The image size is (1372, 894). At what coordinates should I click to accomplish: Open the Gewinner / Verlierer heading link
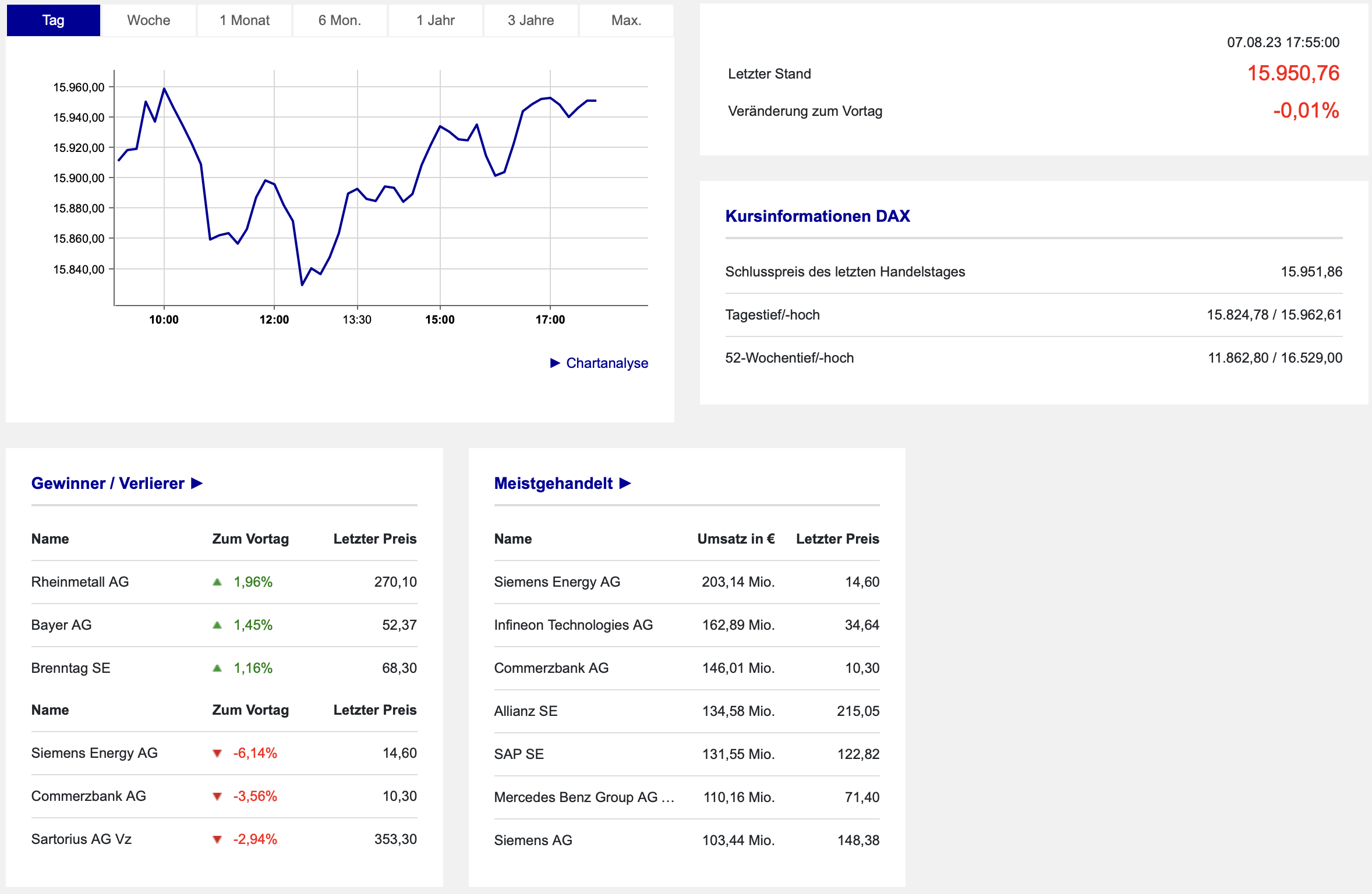[108, 483]
